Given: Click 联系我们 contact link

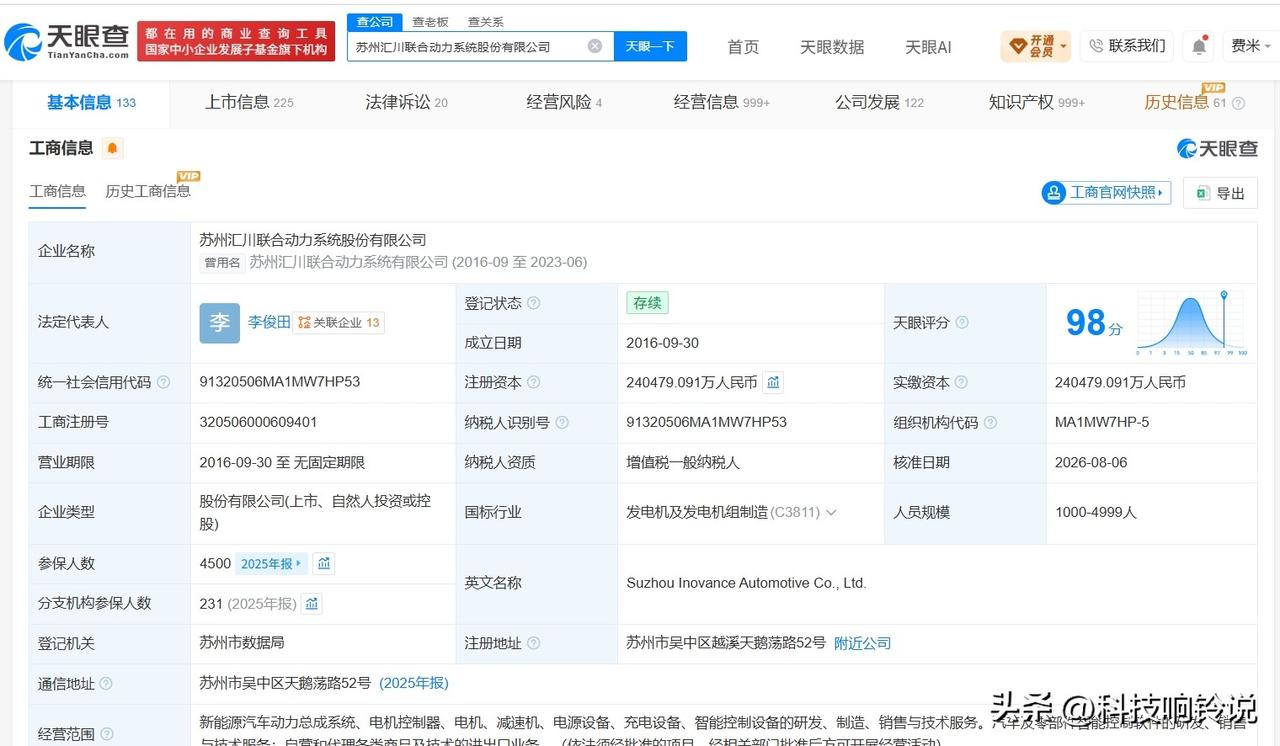Looking at the screenshot, I should (1127, 46).
